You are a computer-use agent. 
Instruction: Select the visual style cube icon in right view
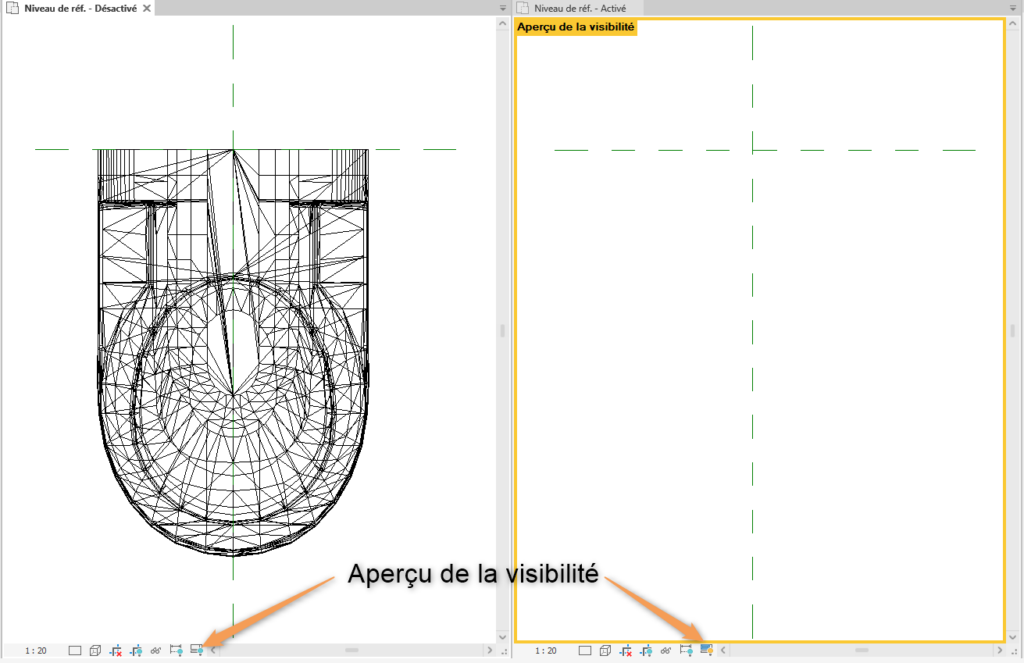pos(607,650)
